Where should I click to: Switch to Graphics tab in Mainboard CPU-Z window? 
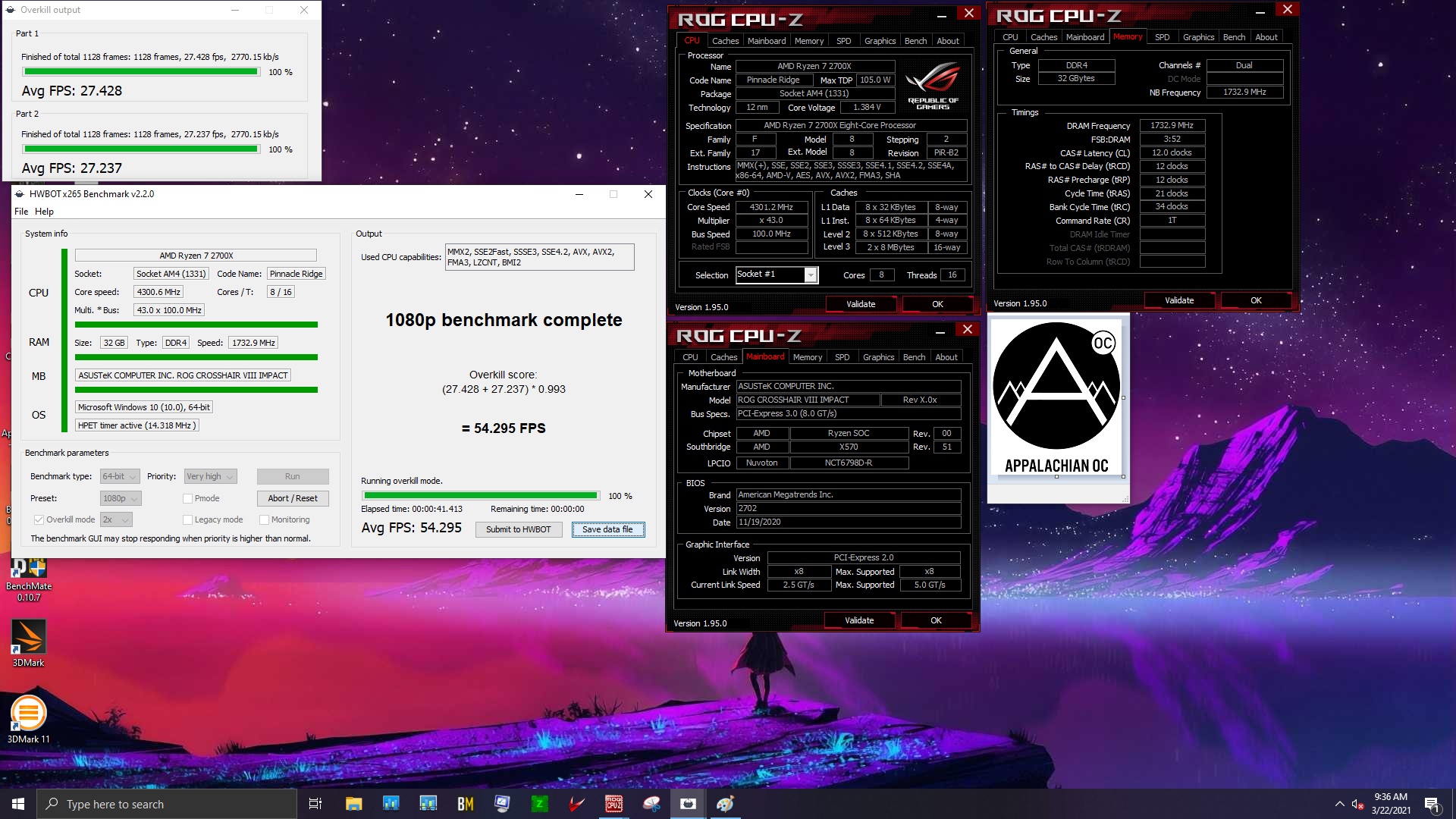click(x=878, y=357)
